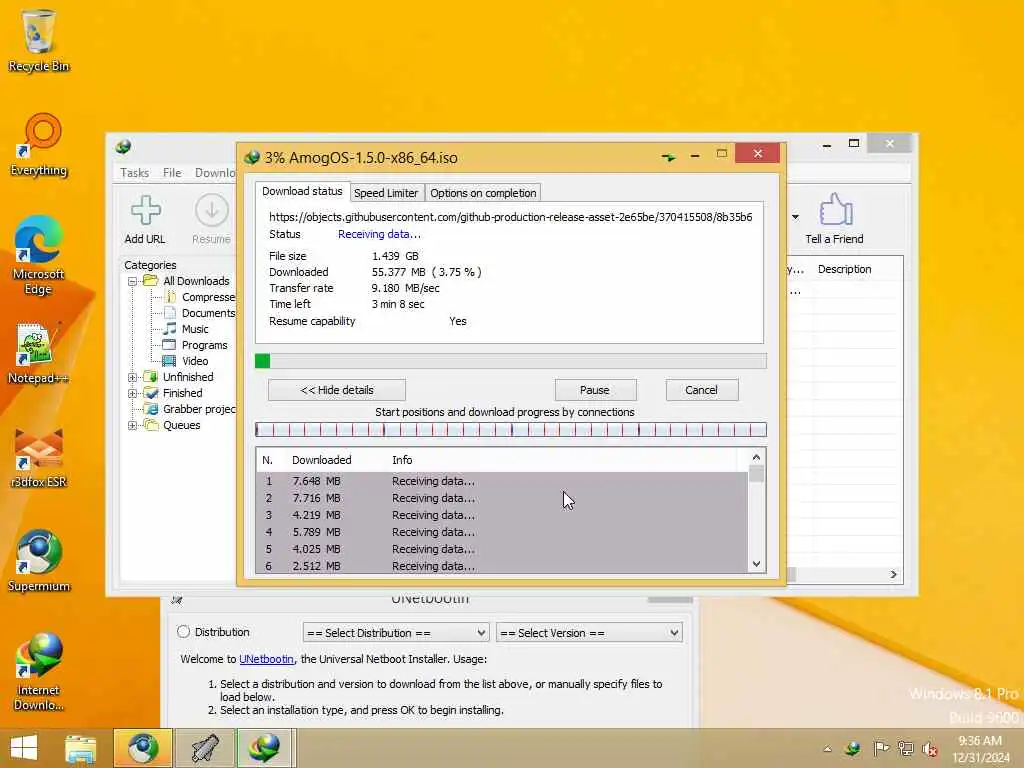The image size is (1024, 768).
Task: Select connection row 3 with 4.219 MB
Action: click(502, 515)
